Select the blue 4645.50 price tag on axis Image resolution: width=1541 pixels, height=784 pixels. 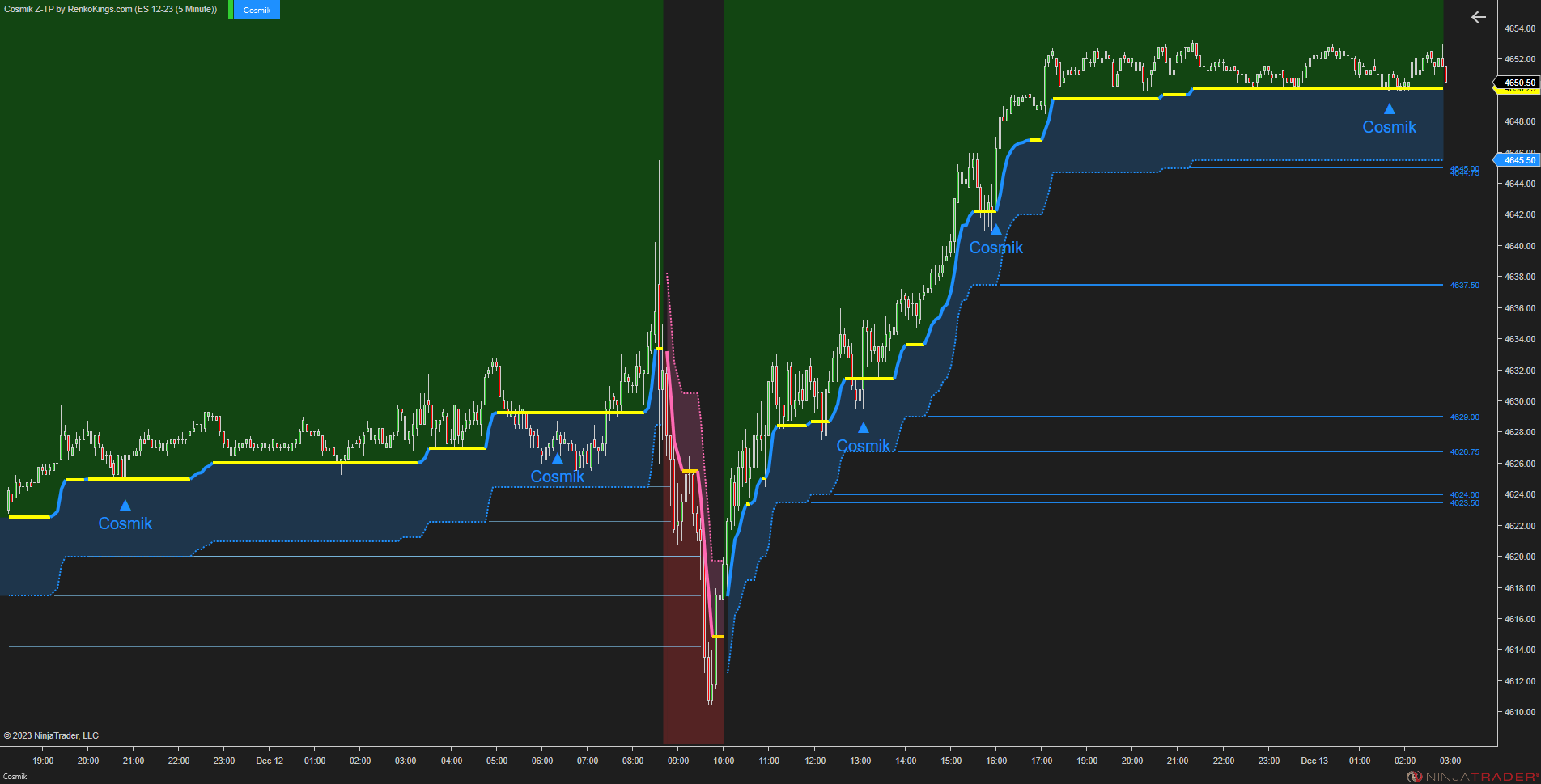click(x=1518, y=160)
